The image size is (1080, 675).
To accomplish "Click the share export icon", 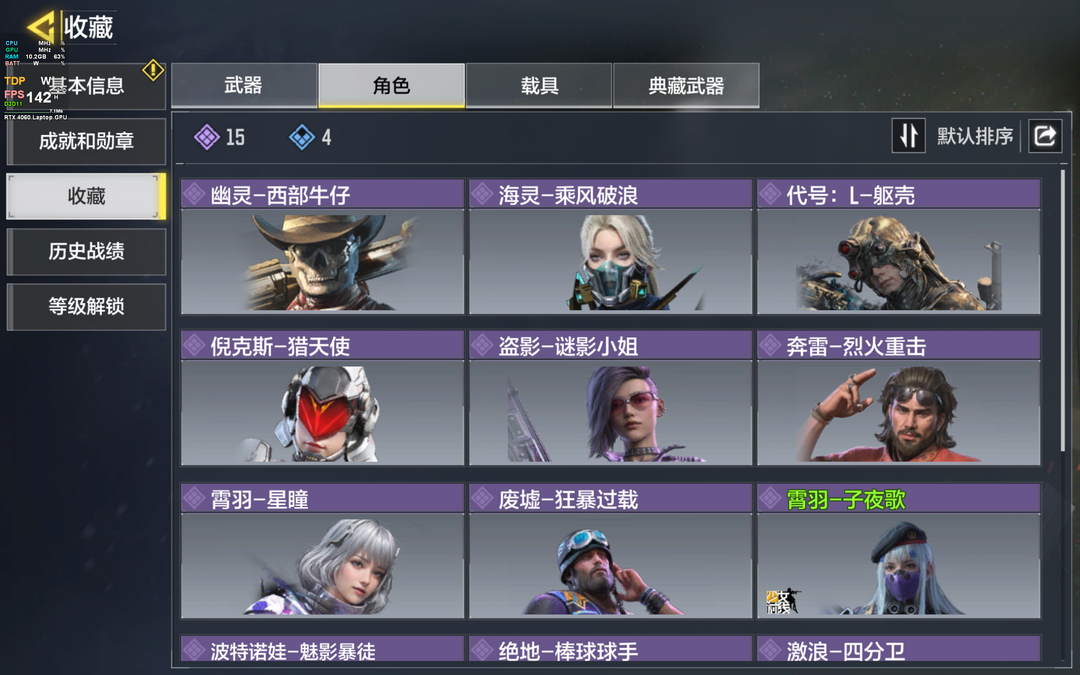I will [x=1045, y=136].
